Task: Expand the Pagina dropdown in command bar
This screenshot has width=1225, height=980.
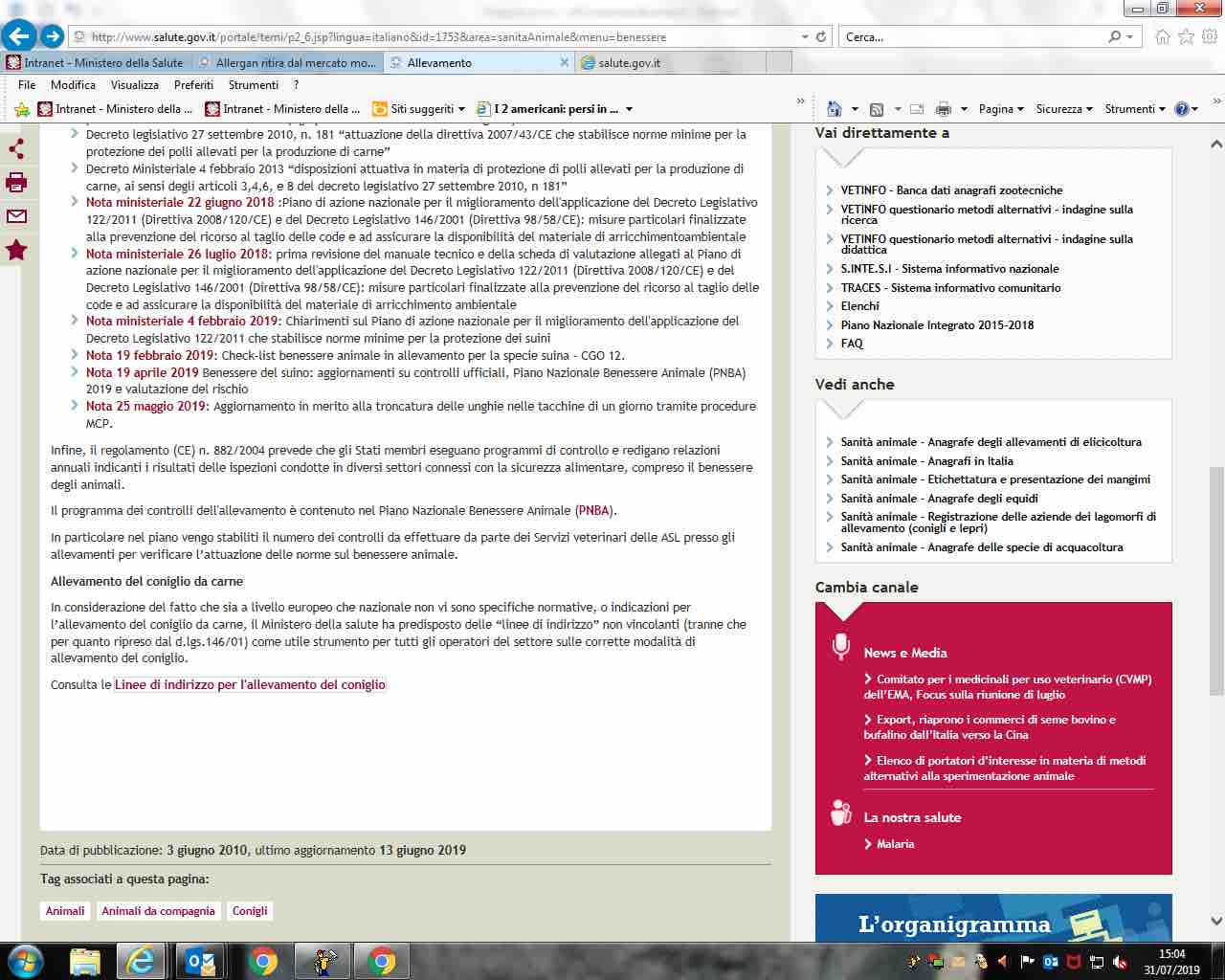Action: [x=1000, y=109]
